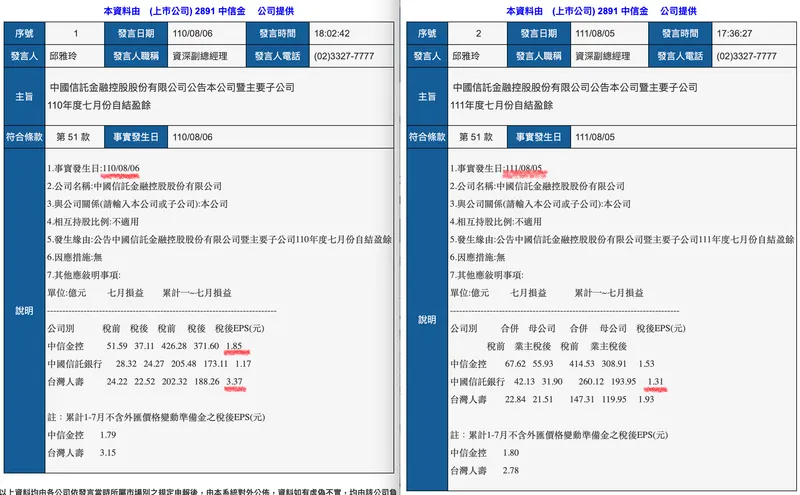Click the 22.52 value in the table

tap(144, 382)
